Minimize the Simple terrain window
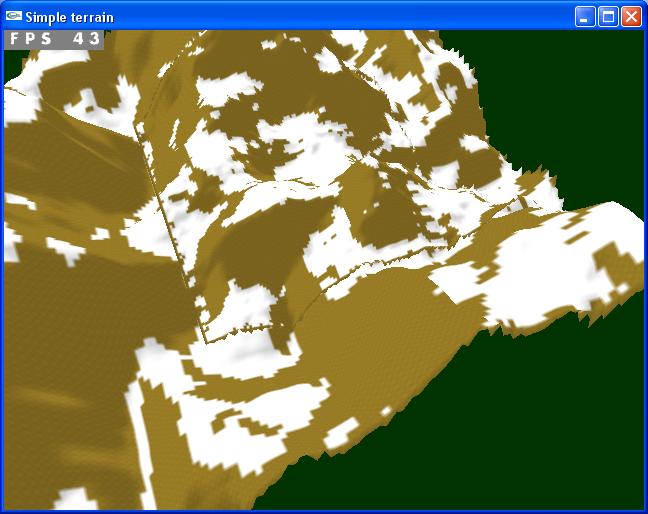Image resolution: width=648 pixels, height=514 pixels. (x=585, y=17)
